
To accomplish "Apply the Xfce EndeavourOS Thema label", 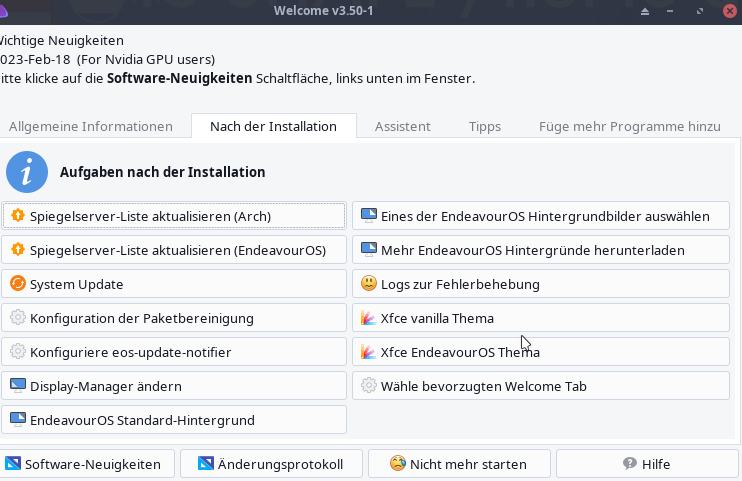I will tap(460, 353).
